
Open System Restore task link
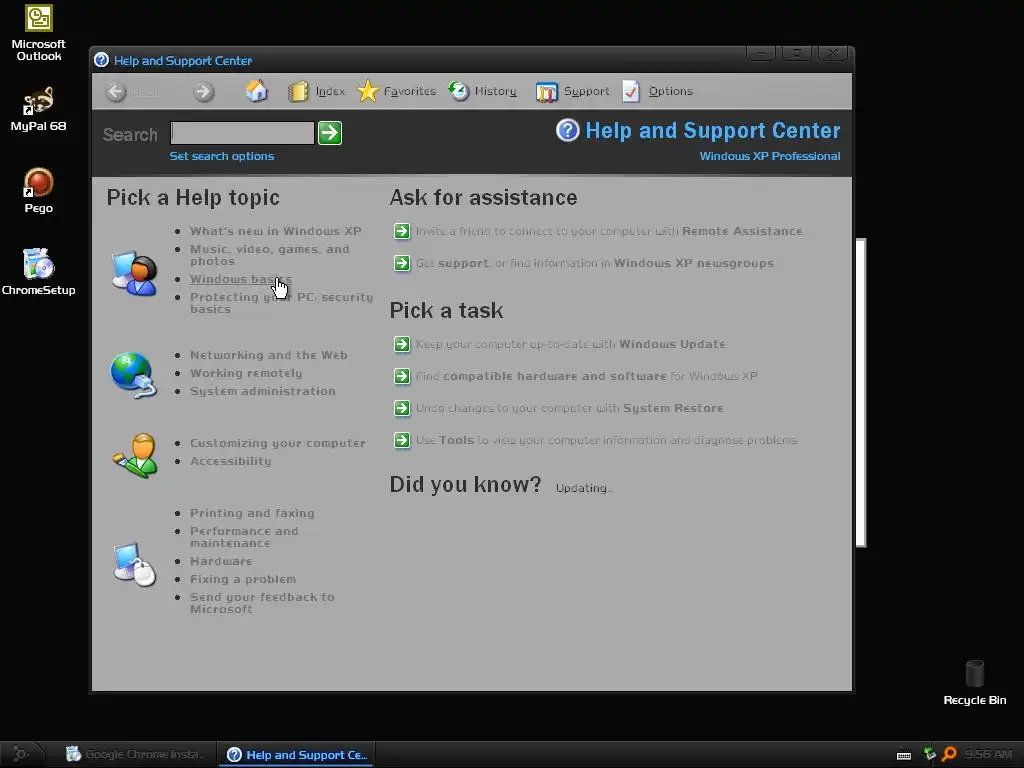point(569,408)
